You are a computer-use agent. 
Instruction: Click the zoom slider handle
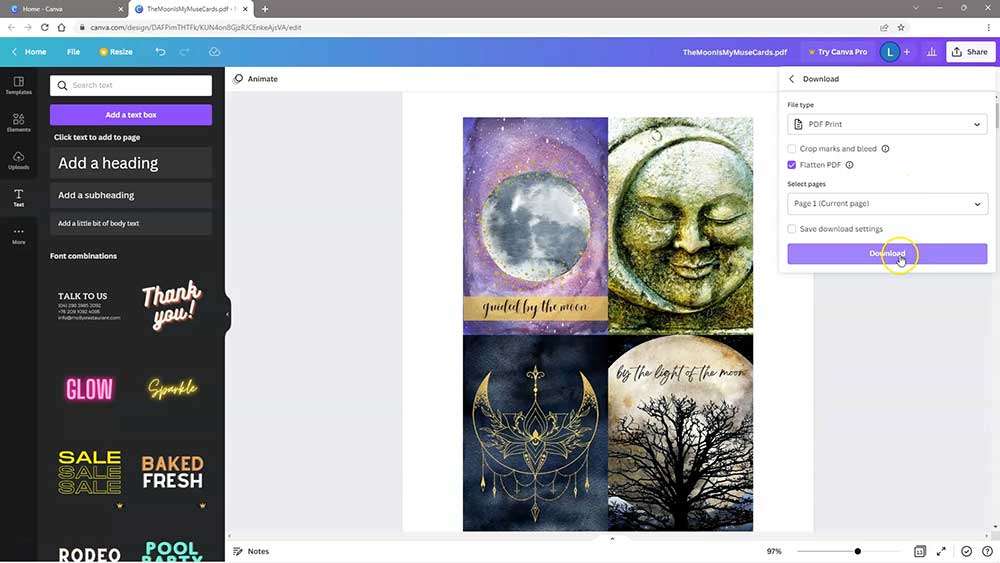coord(858,551)
